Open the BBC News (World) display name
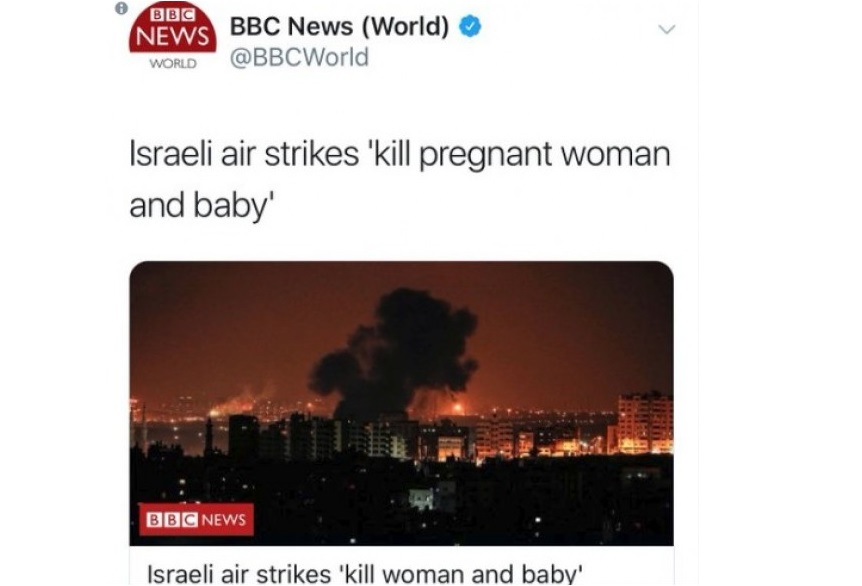862x586 pixels. coord(339,26)
